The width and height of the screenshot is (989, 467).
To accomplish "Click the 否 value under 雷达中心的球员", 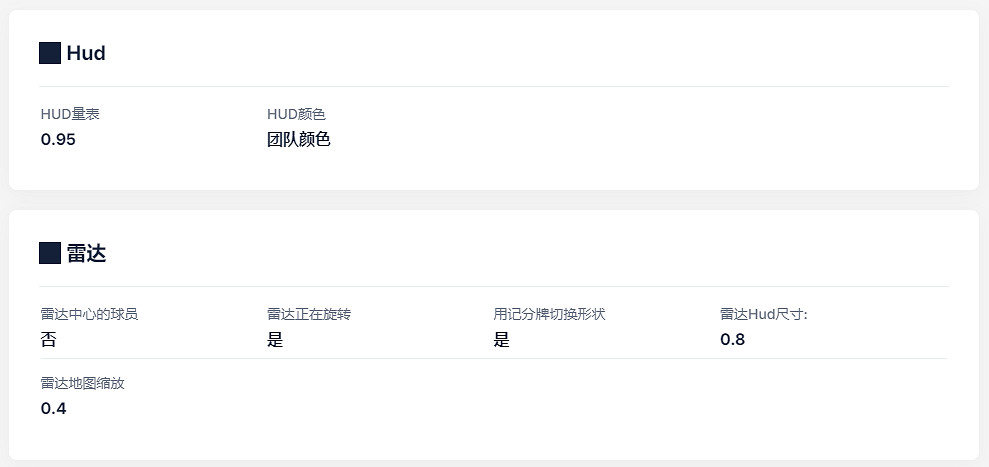I will (x=49, y=339).
